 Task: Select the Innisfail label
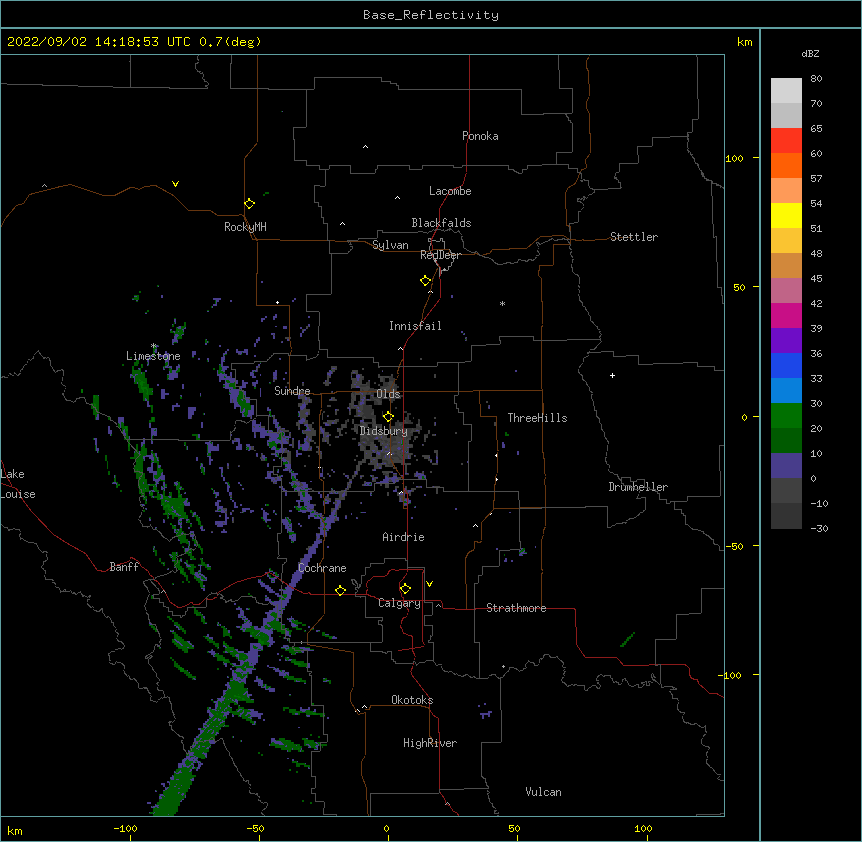tap(415, 326)
